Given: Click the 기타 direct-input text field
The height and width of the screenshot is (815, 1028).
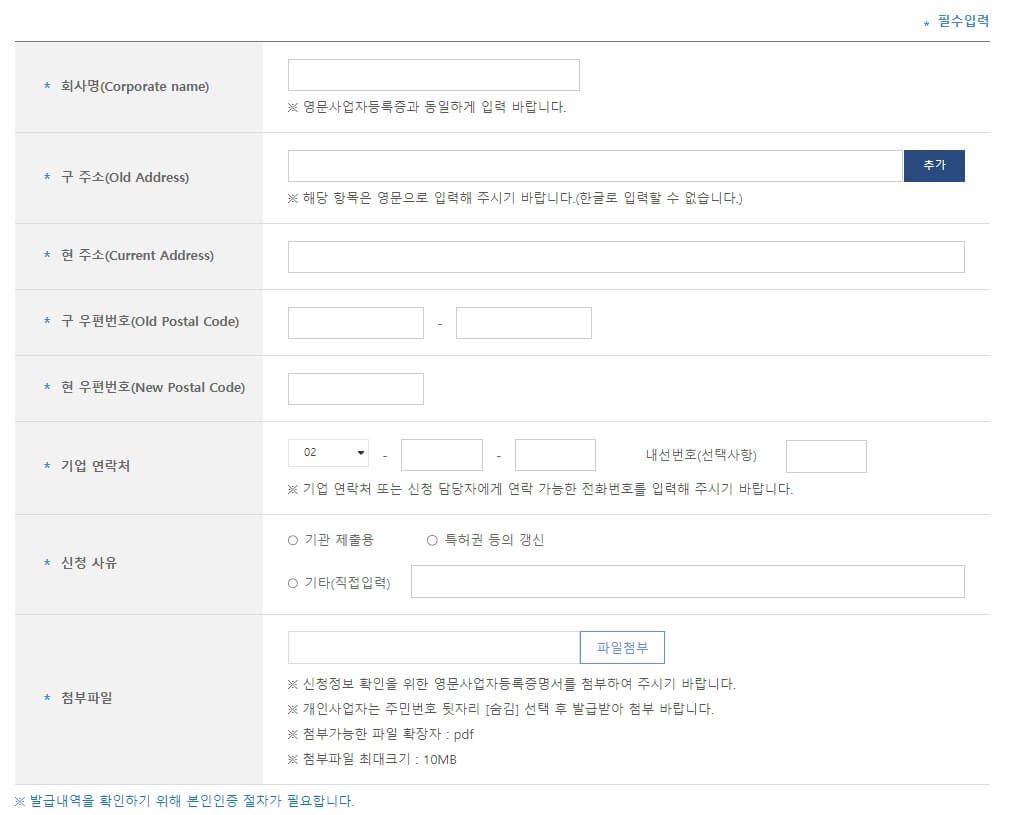Looking at the screenshot, I should click(x=688, y=581).
